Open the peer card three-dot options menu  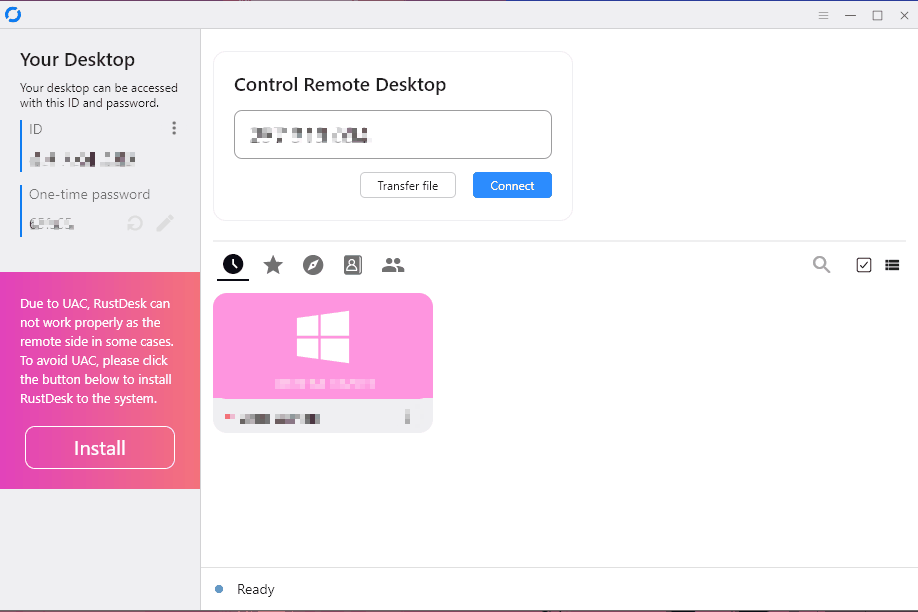tap(407, 417)
